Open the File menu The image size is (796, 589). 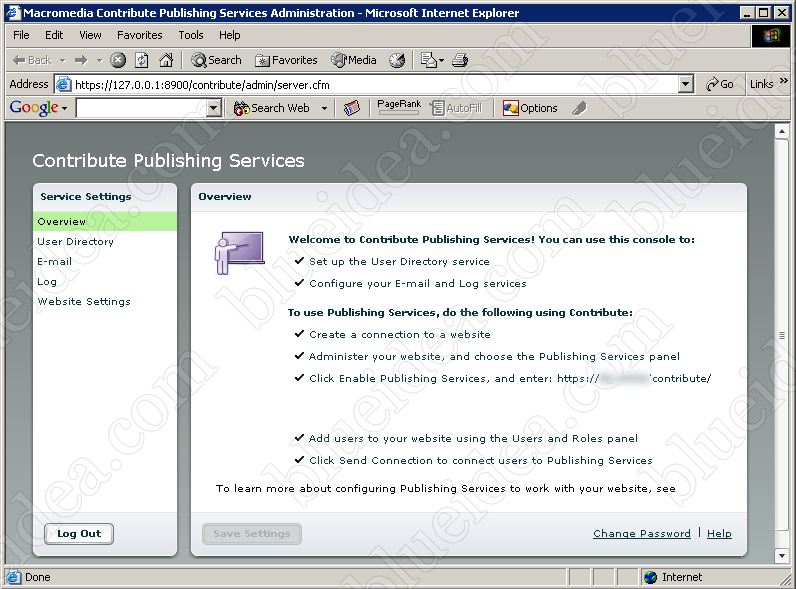pos(21,35)
